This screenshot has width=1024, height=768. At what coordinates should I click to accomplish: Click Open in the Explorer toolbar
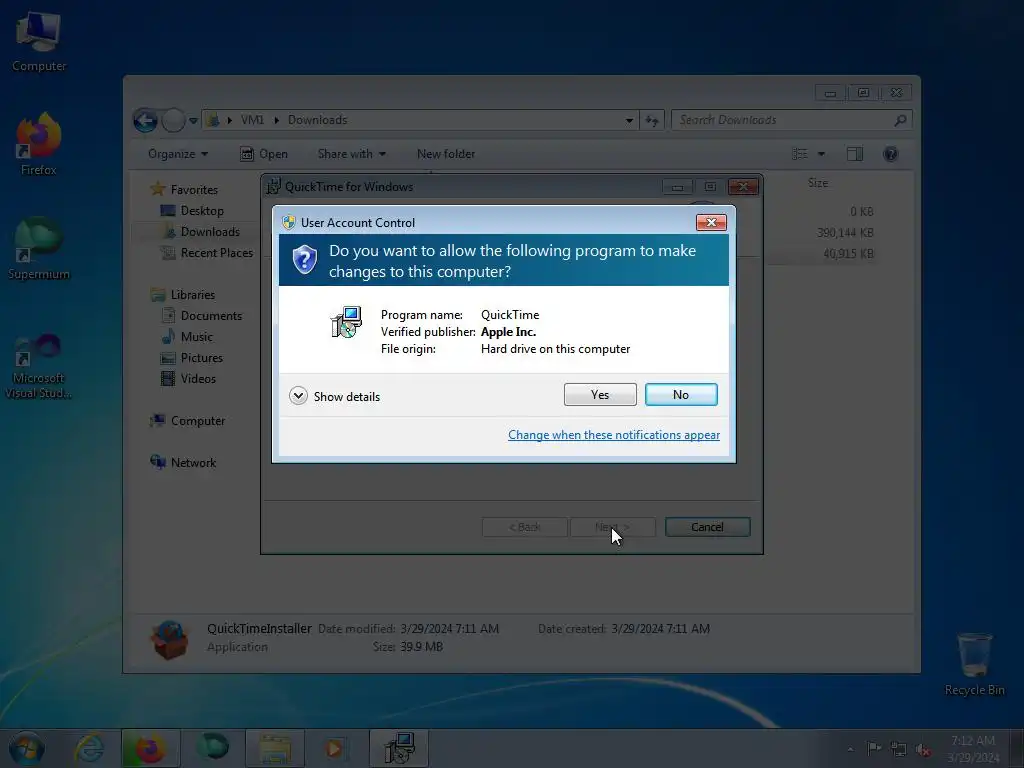264,154
